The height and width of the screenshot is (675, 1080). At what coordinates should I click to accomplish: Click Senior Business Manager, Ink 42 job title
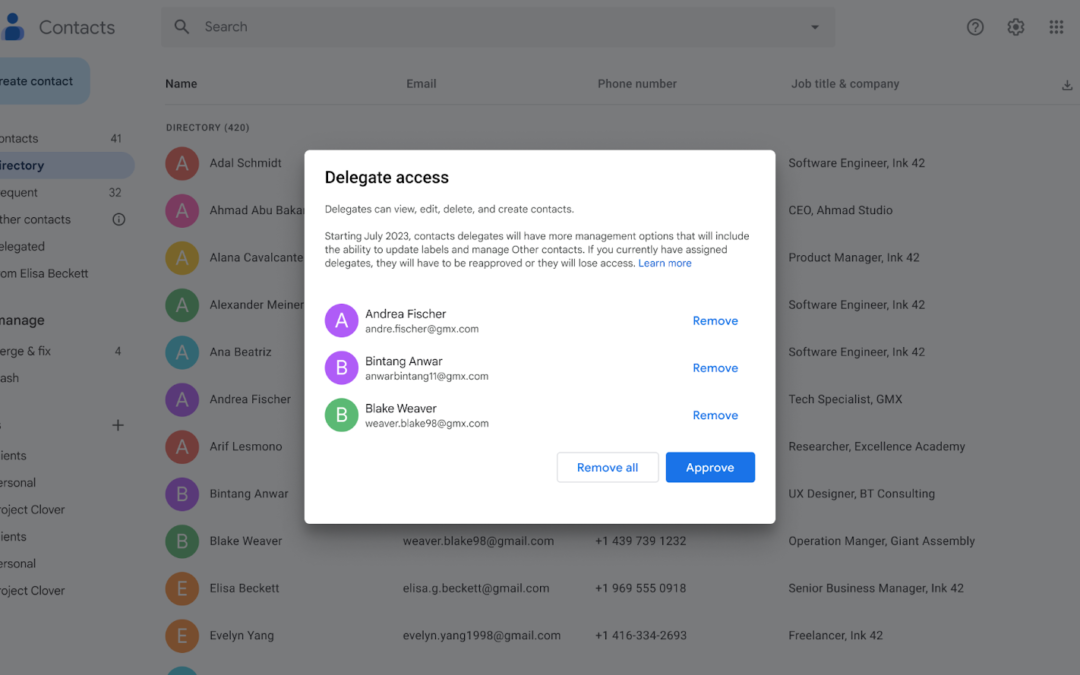(x=876, y=588)
